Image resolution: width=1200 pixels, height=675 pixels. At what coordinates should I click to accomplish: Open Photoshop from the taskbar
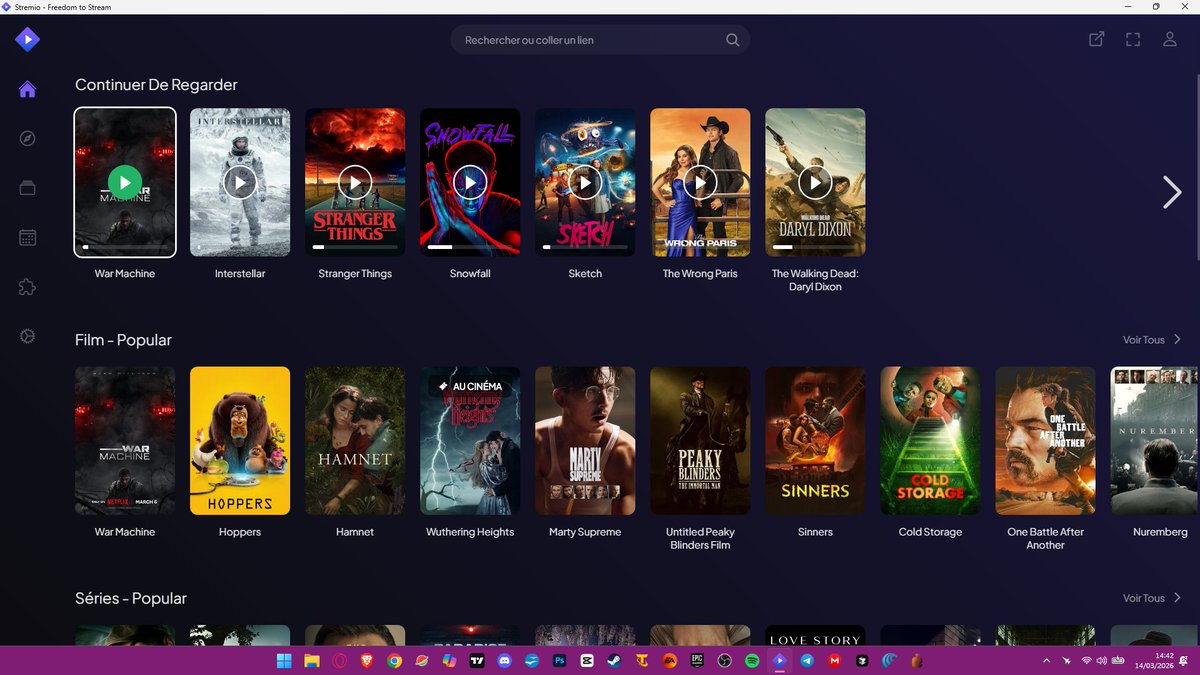pyautogui.click(x=560, y=660)
